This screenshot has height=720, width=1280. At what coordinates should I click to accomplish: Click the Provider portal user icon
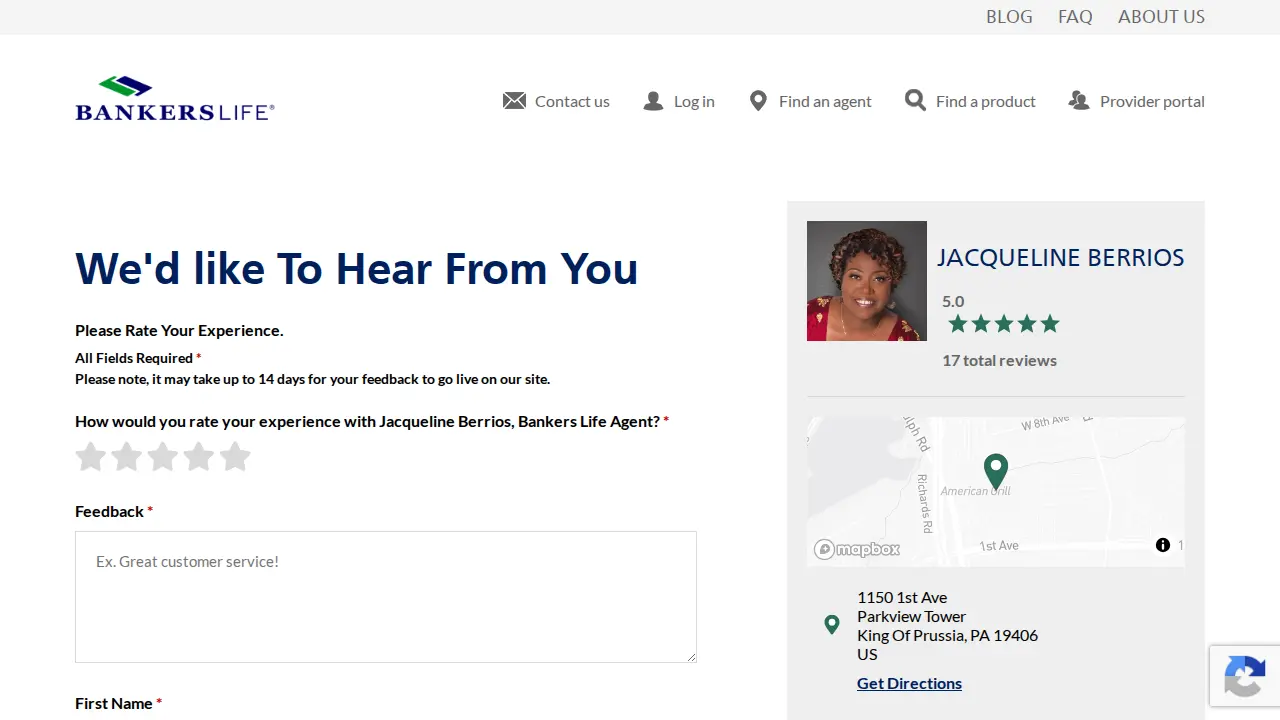[1079, 101]
